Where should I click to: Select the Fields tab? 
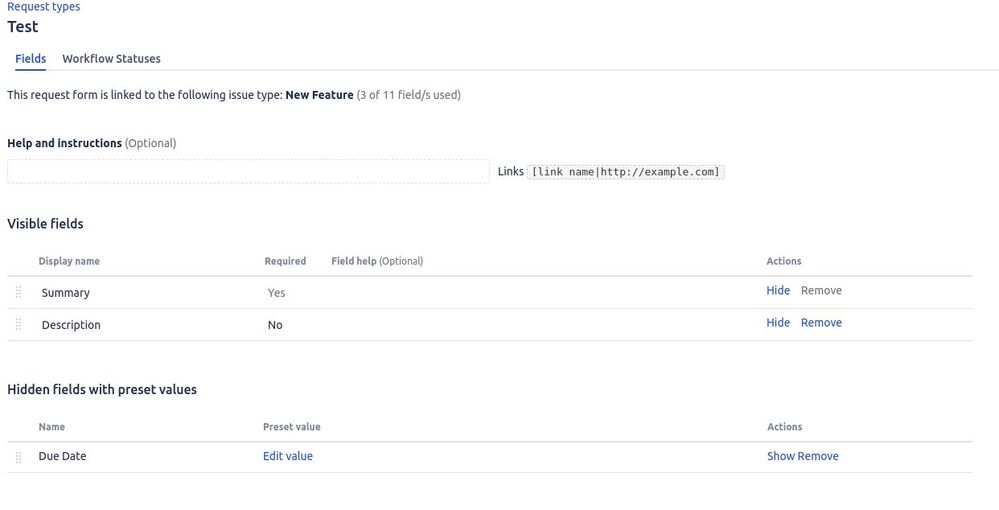click(31, 59)
